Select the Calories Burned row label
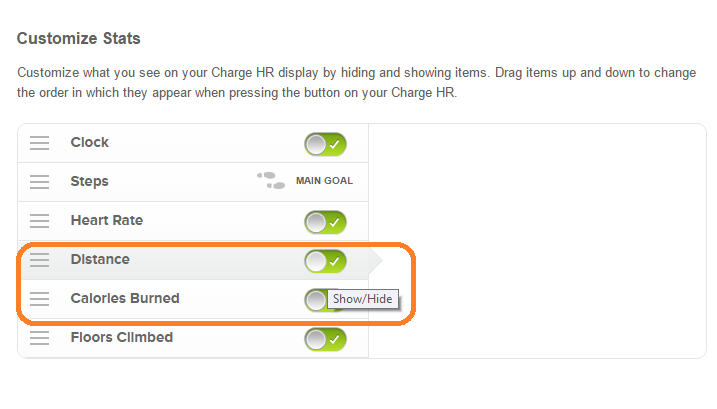 click(125, 298)
